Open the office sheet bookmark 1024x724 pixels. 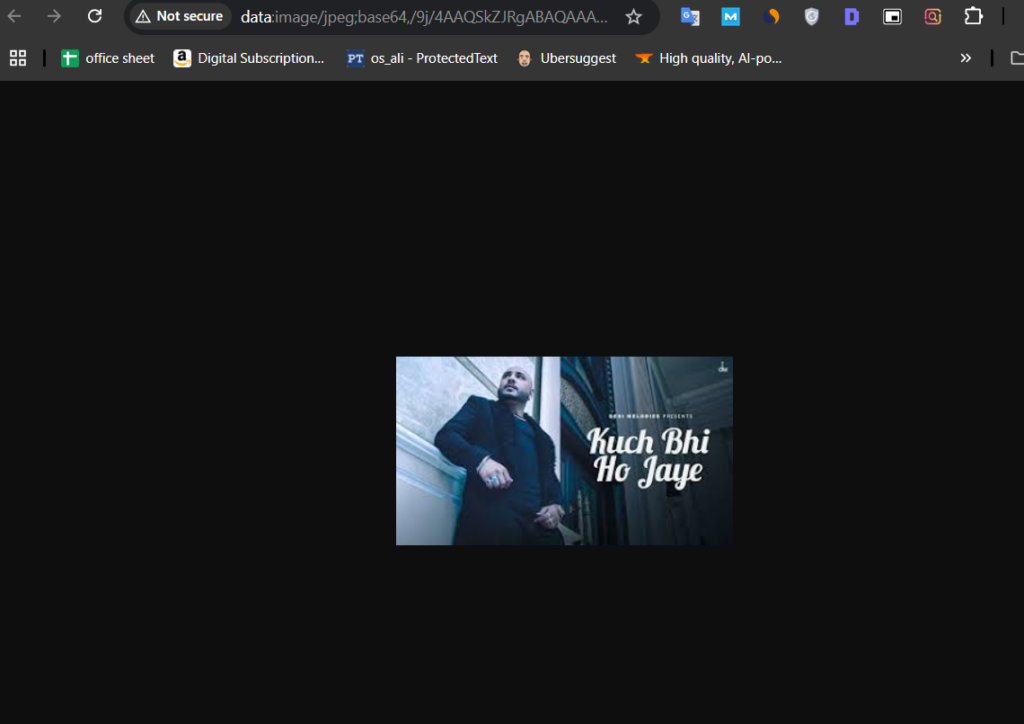click(x=108, y=58)
